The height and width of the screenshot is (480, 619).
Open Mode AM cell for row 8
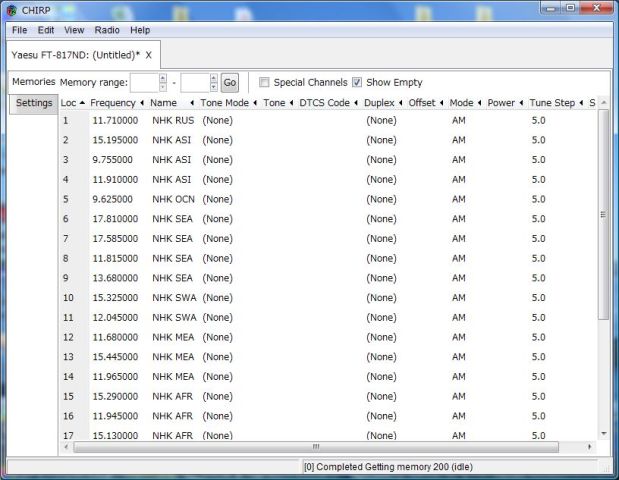coord(459,259)
